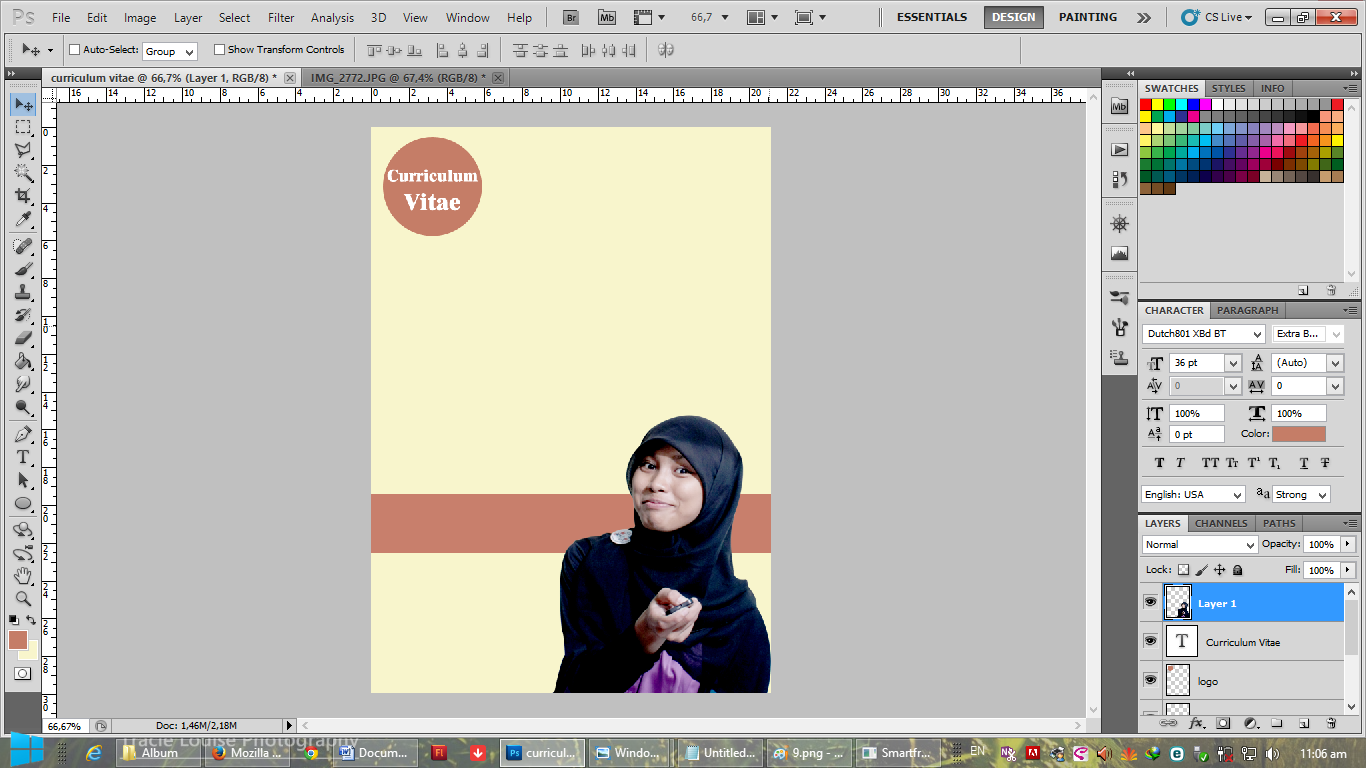Toggle Quick Mask mode

pos(22,674)
